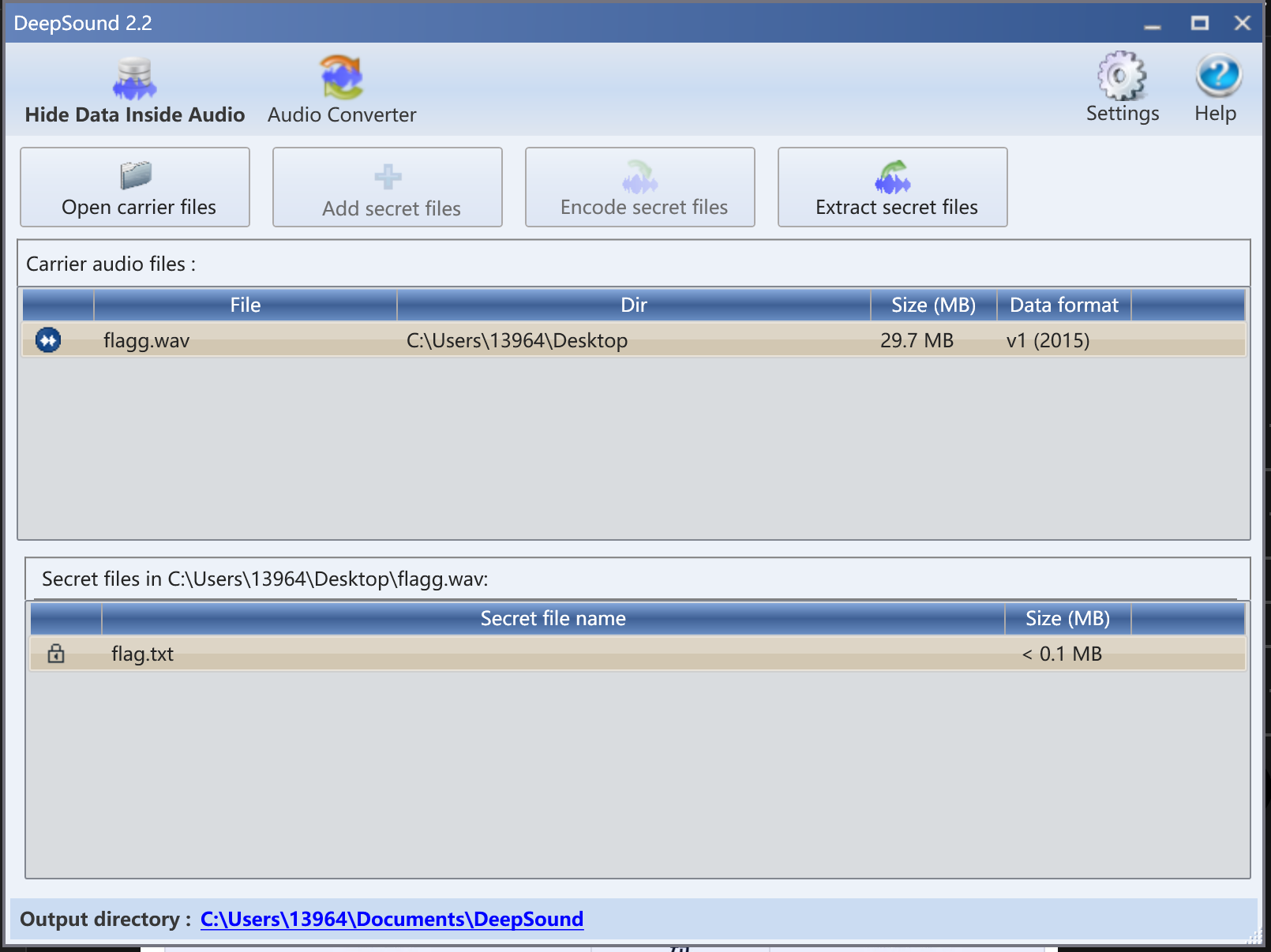Click the Open carrier files button
This screenshot has width=1271, height=952.
(135, 187)
